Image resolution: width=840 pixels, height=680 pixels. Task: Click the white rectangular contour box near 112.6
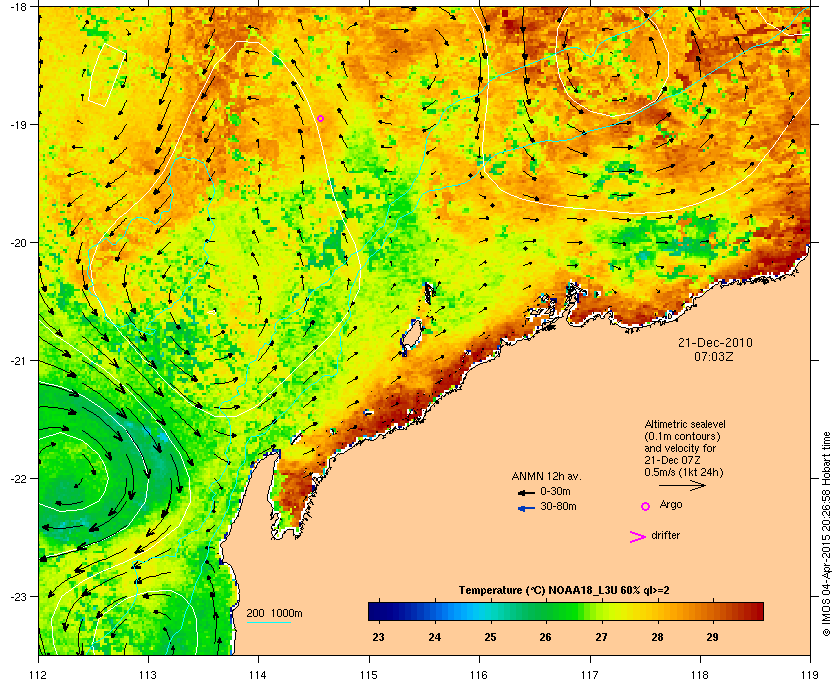pyautogui.click(x=107, y=75)
